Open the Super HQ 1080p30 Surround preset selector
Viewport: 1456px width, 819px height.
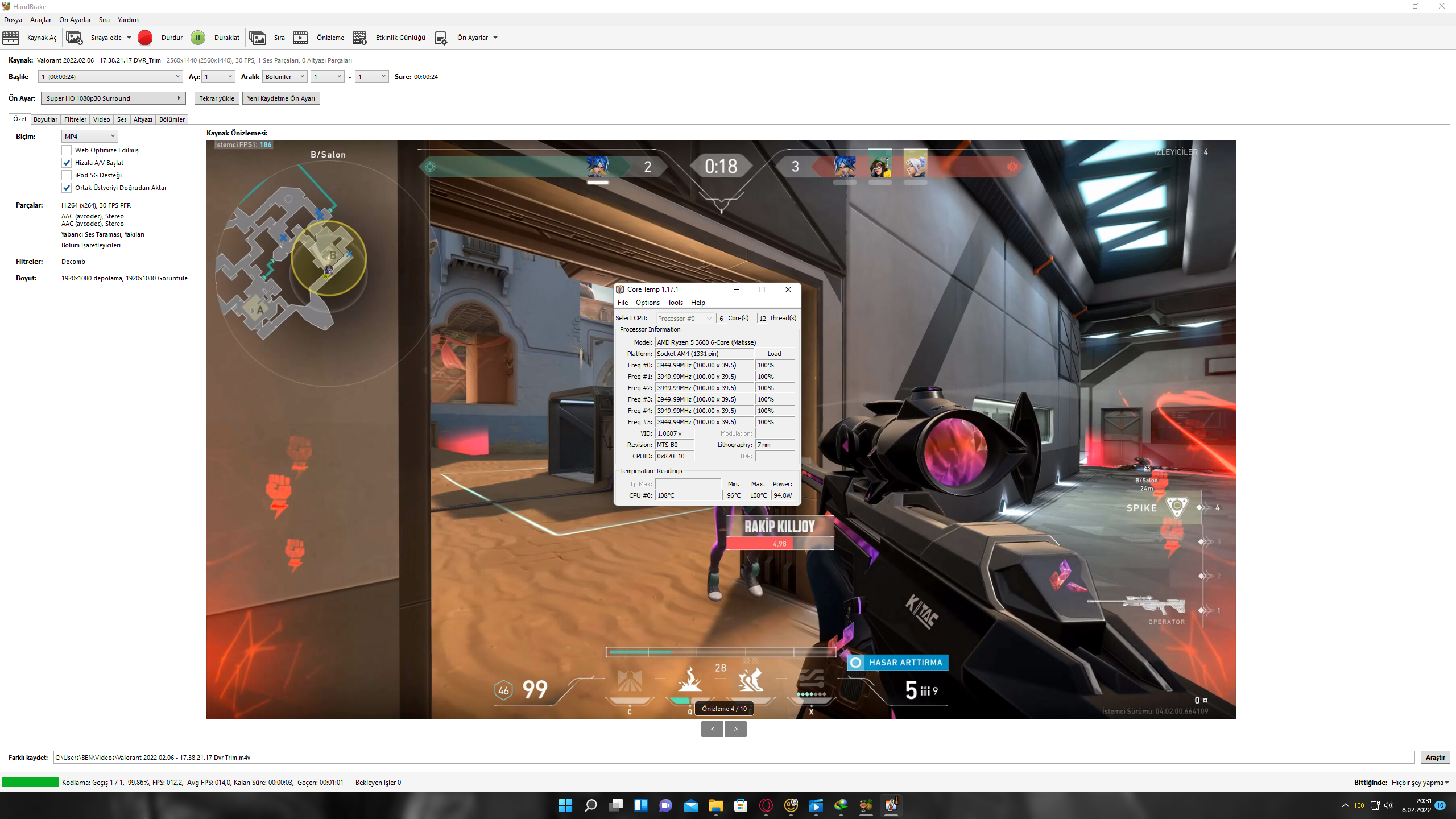(113, 98)
